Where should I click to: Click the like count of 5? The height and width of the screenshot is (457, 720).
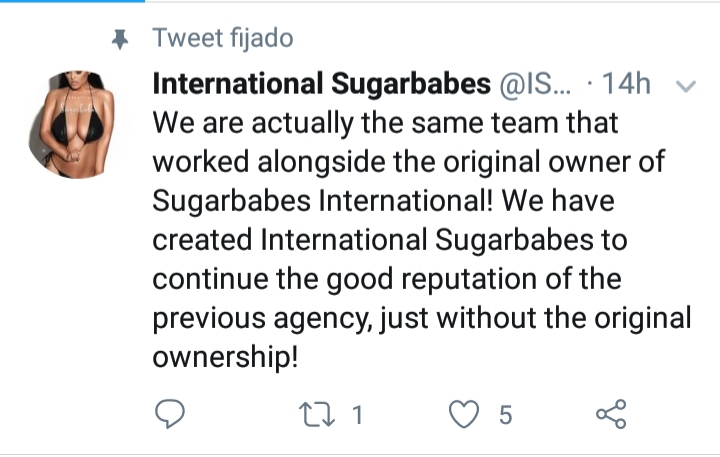505,414
